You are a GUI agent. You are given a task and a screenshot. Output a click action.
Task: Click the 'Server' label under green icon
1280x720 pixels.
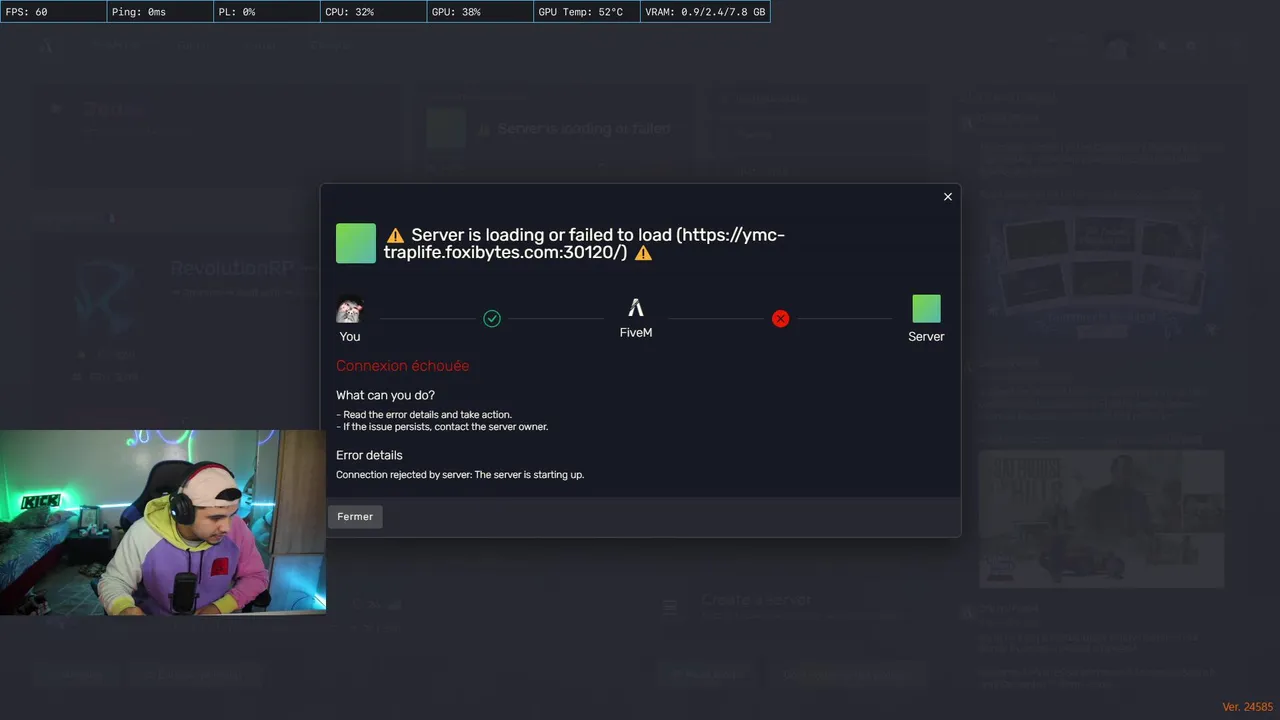point(926,337)
